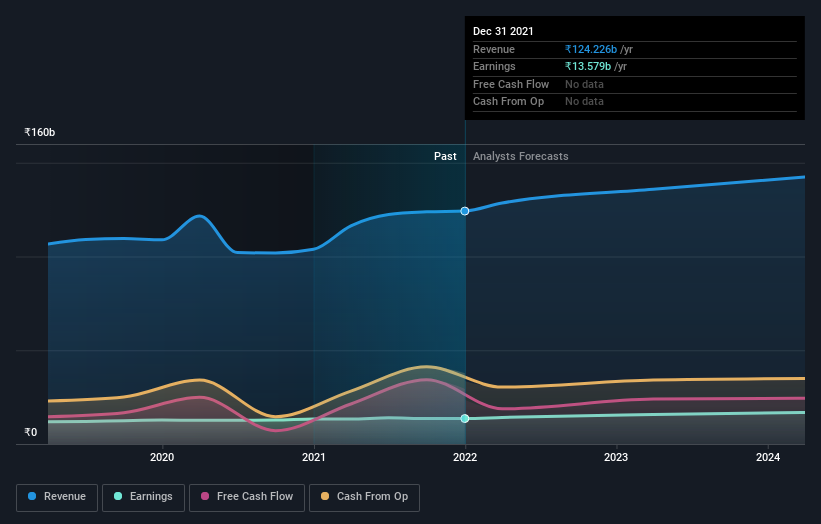Toggle the Earnings legend button
Screen dimensions: 821x524
143,497
